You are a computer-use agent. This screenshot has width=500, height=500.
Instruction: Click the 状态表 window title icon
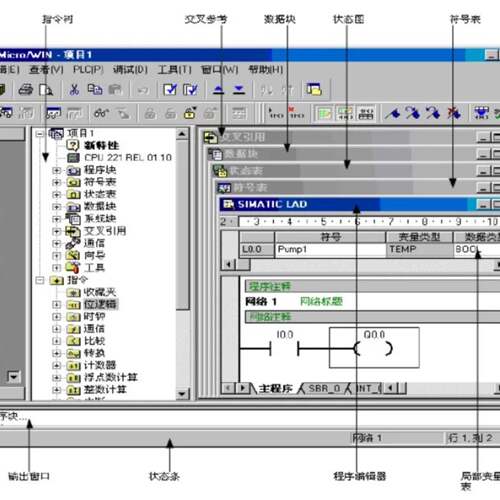pyautogui.click(x=220, y=171)
